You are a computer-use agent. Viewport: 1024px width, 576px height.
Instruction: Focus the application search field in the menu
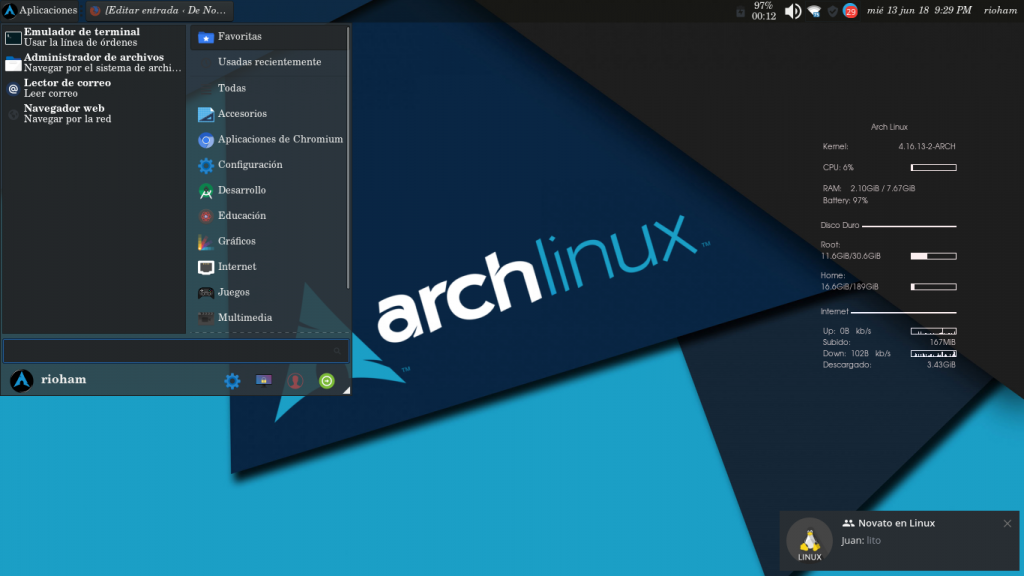[176, 351]
